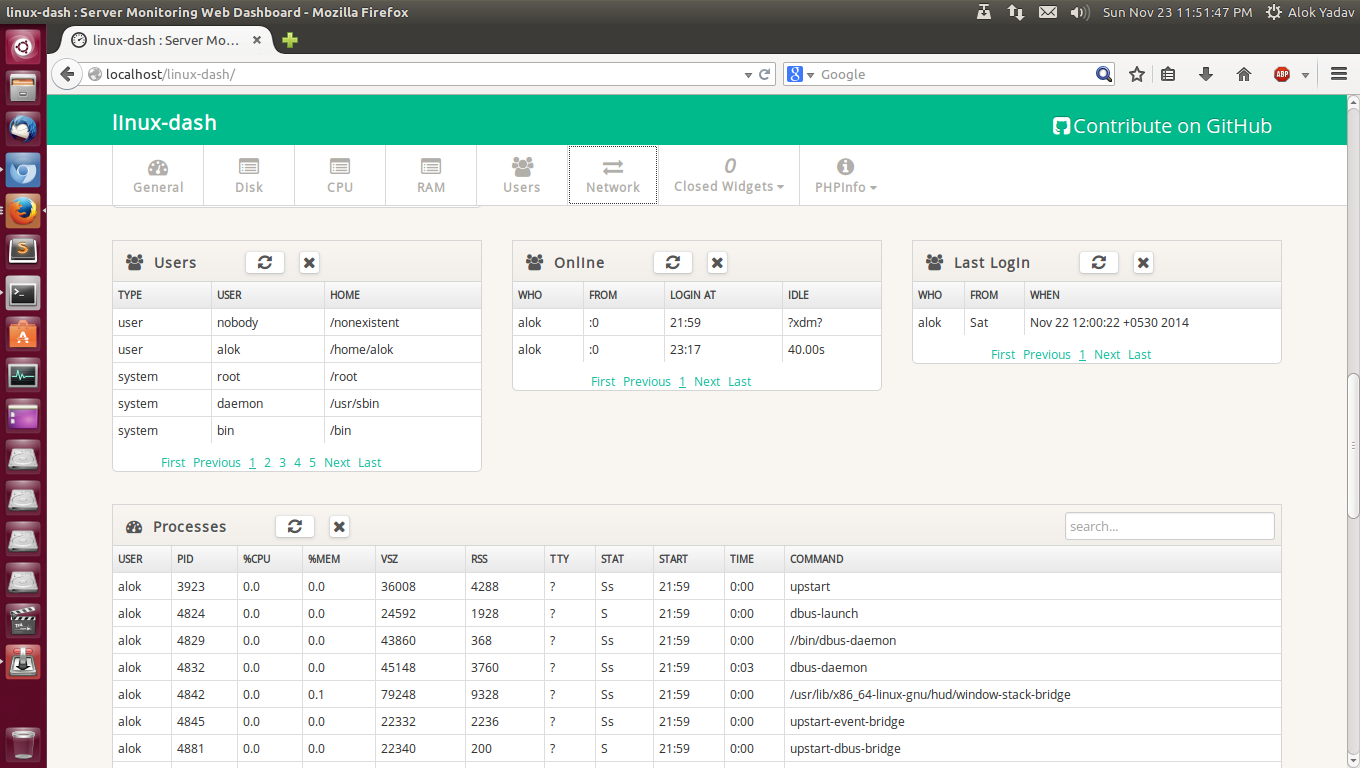
Task: Click the Firefox home icon
Action: 1244,74
